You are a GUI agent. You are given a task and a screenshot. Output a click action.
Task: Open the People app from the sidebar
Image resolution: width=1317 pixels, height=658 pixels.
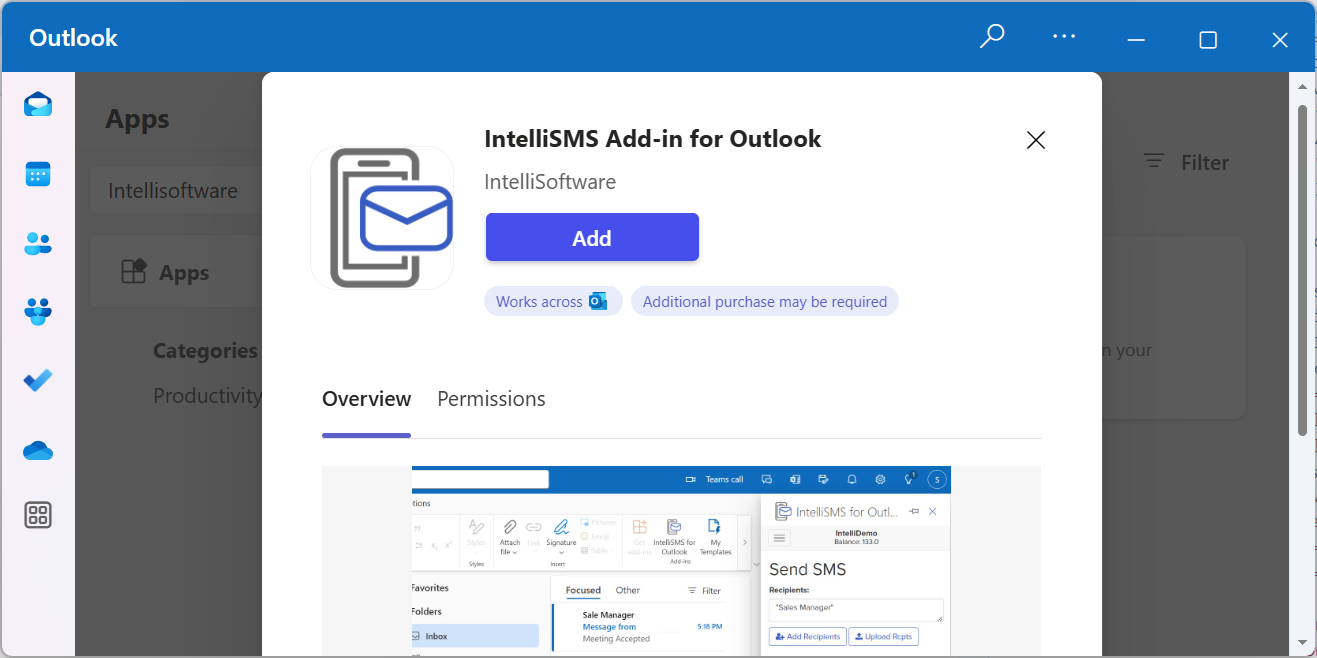pos(37,243)
